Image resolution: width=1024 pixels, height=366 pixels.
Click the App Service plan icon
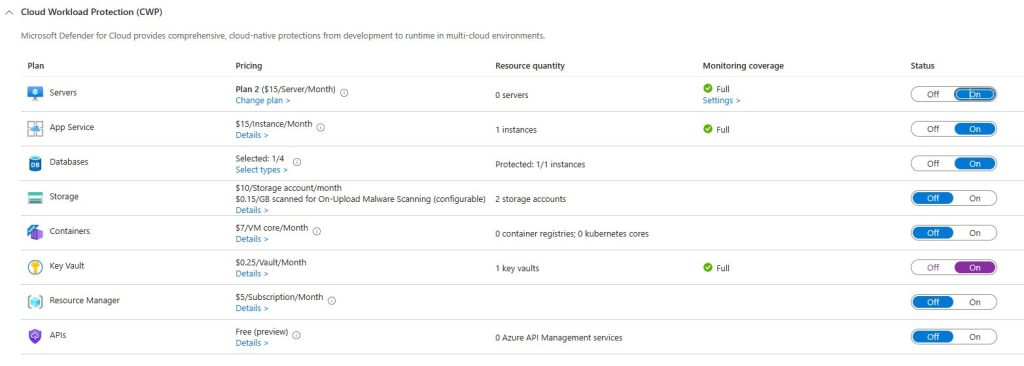(35, 129)
